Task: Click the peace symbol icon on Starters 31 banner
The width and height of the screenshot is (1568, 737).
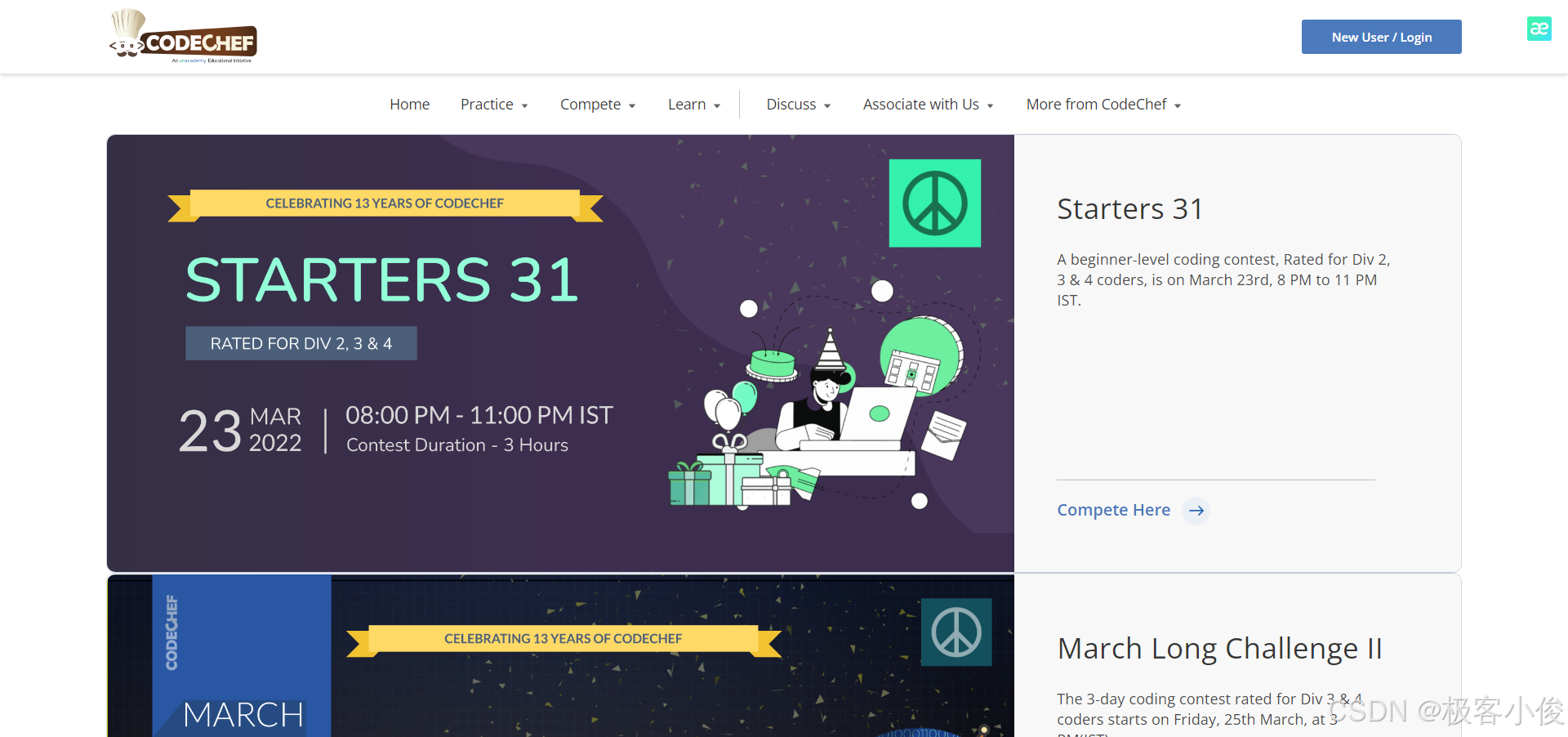Action: point(935,203)
